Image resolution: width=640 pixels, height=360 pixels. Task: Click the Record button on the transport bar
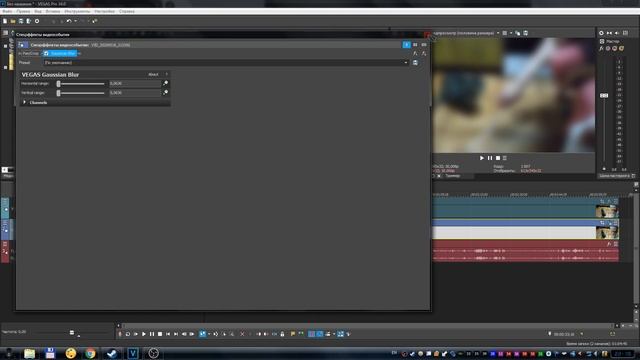click(120, 334)
